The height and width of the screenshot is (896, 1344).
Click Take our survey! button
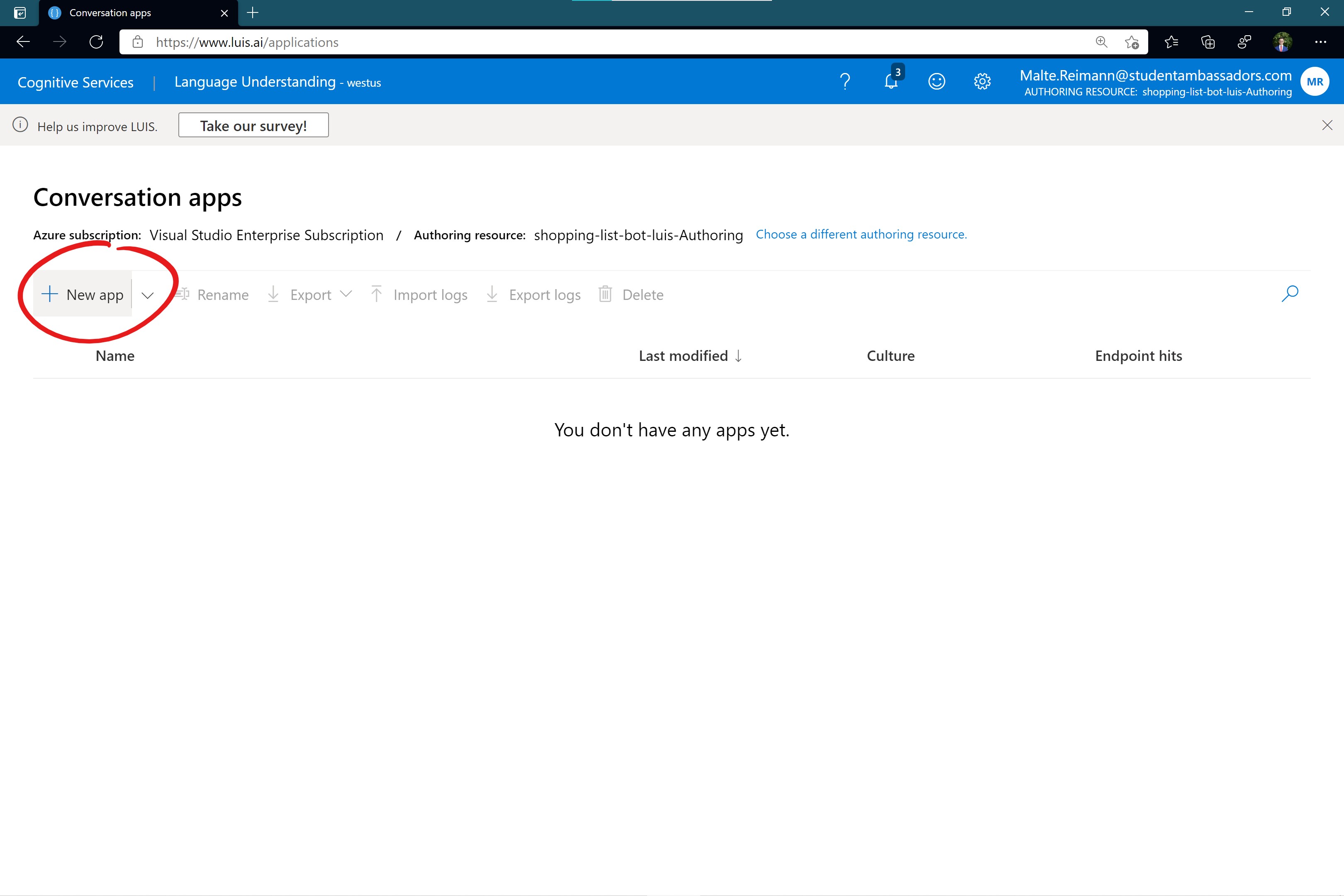click(253, 125)
